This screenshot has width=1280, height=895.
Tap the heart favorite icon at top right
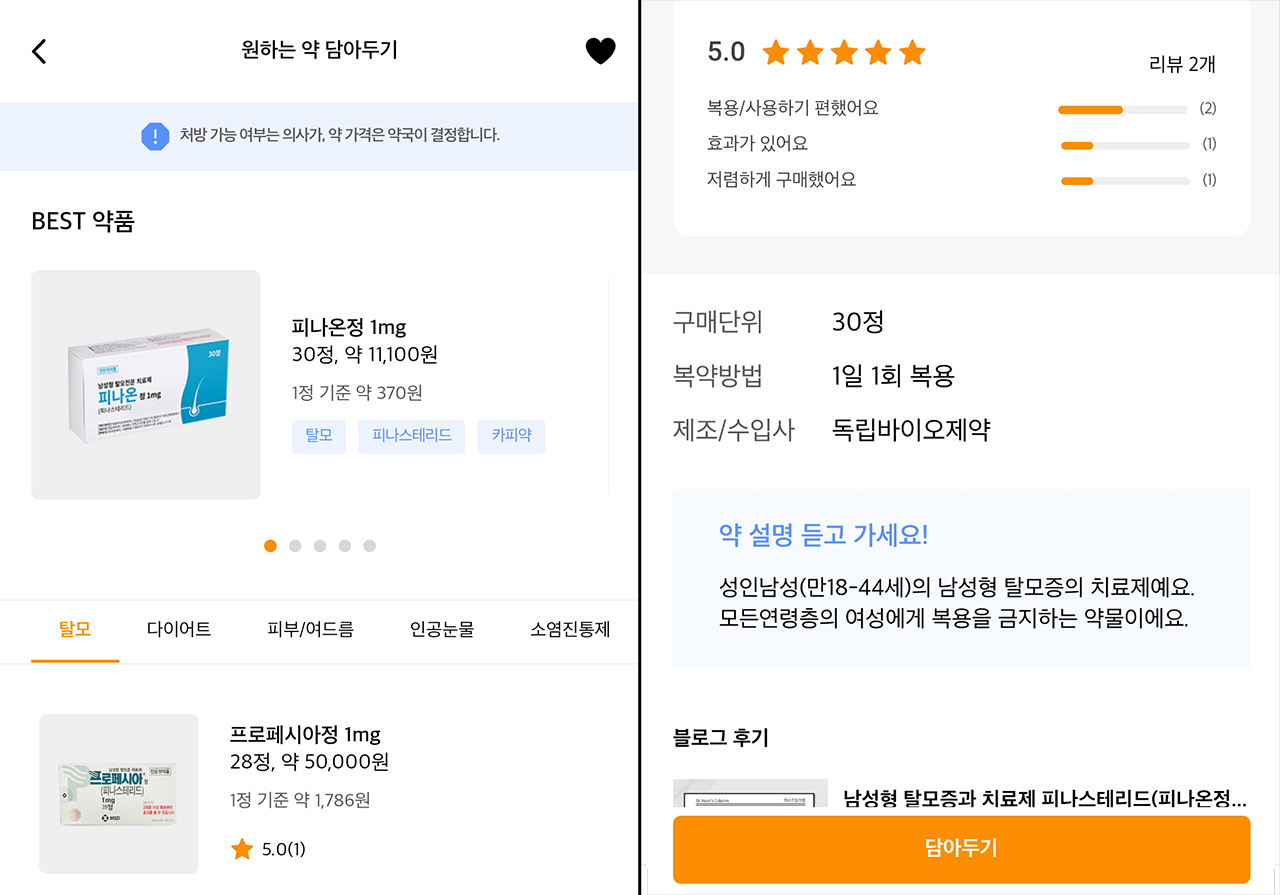point(600,51)
